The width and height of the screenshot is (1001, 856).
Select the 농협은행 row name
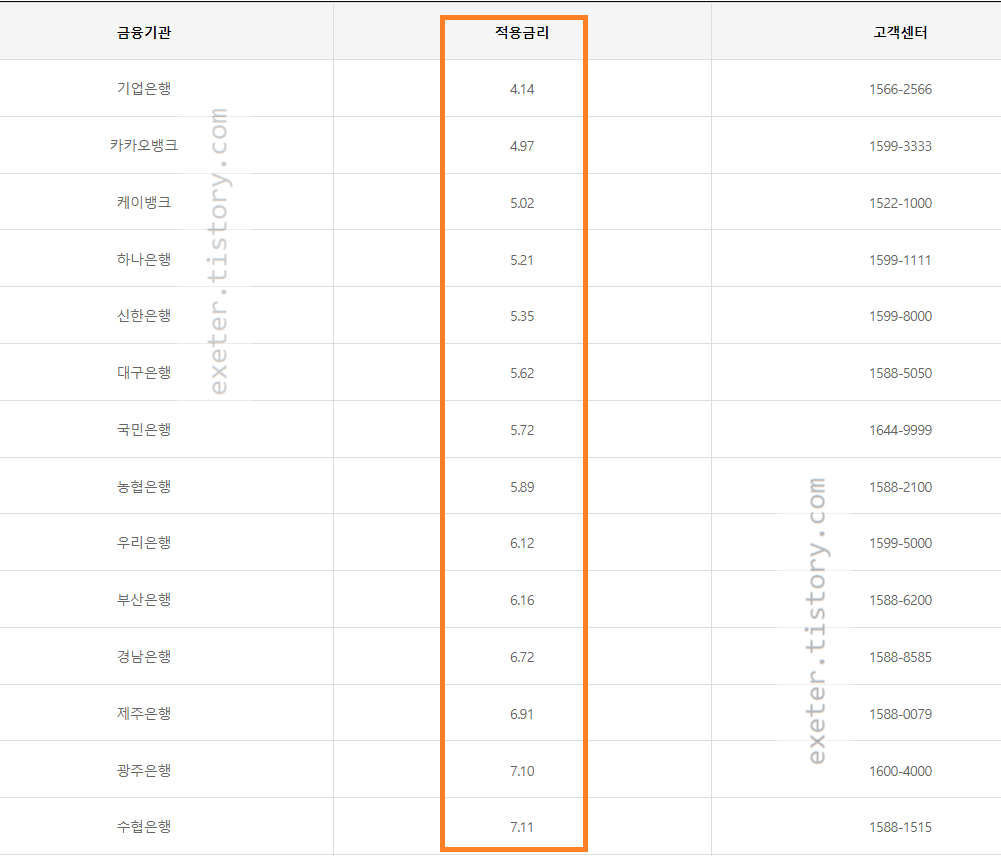pos(144,486)
